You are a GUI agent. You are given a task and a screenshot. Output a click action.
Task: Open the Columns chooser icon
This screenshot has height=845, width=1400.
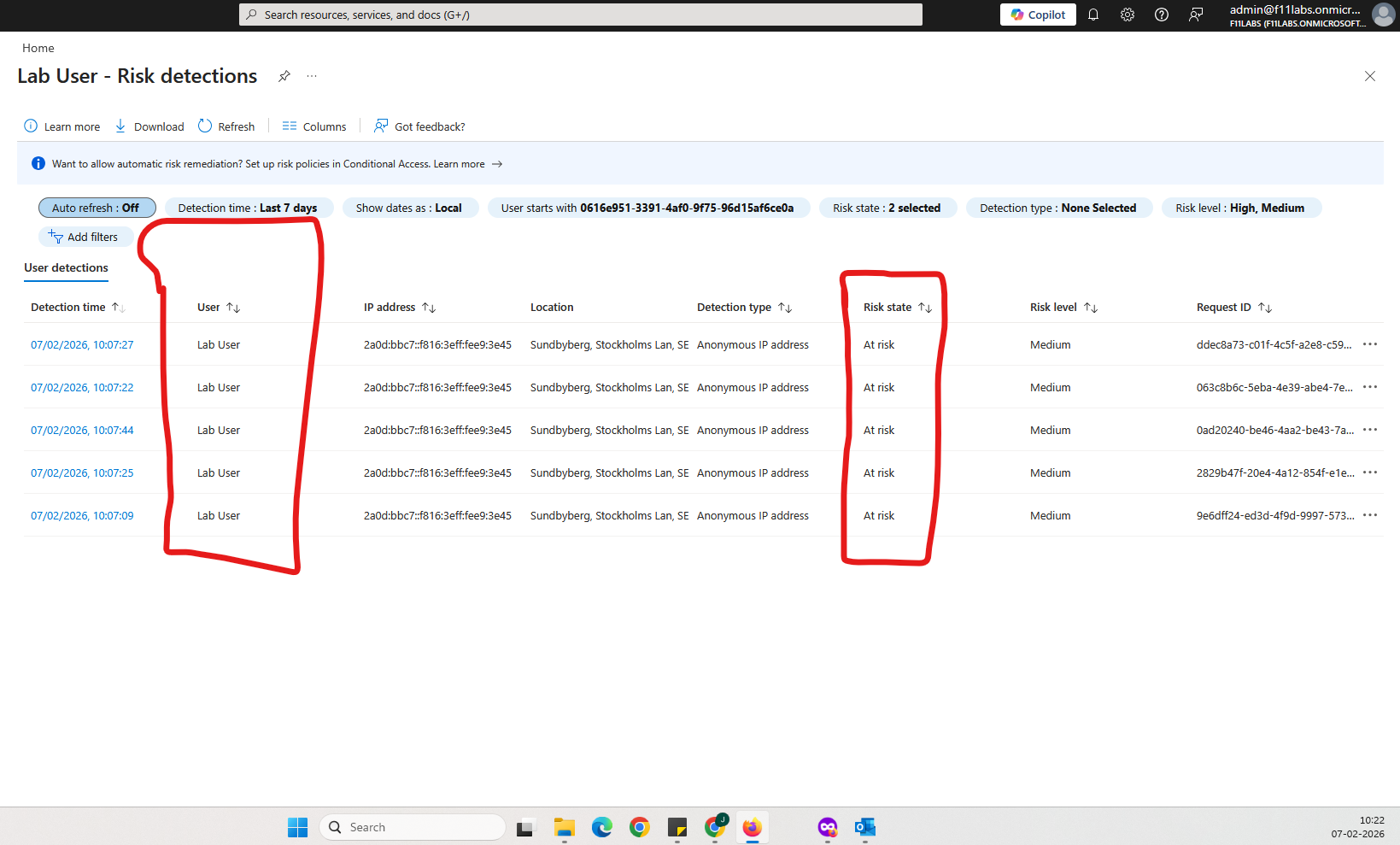(289, 126)
